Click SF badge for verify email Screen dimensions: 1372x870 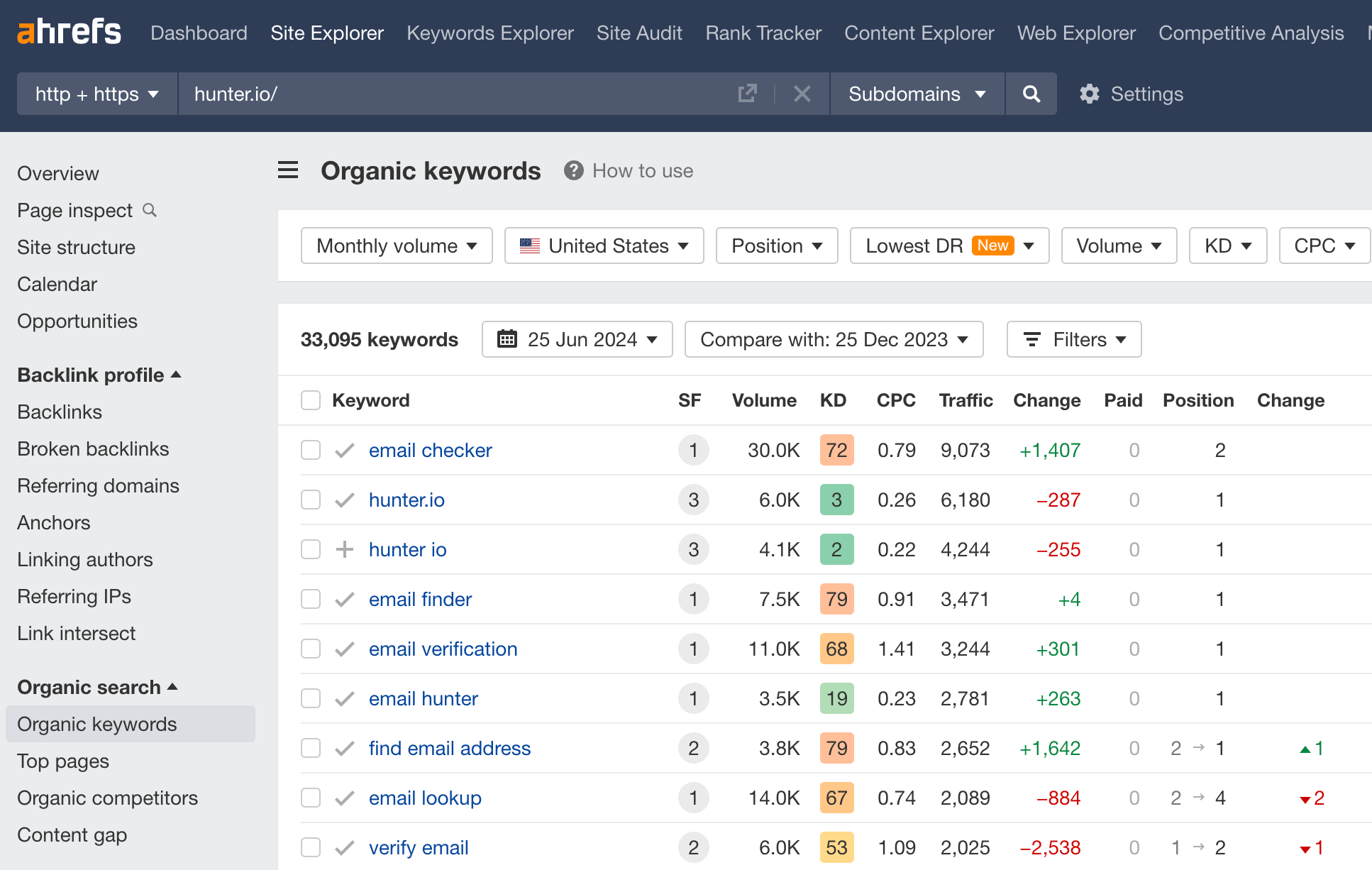point(693,847)
